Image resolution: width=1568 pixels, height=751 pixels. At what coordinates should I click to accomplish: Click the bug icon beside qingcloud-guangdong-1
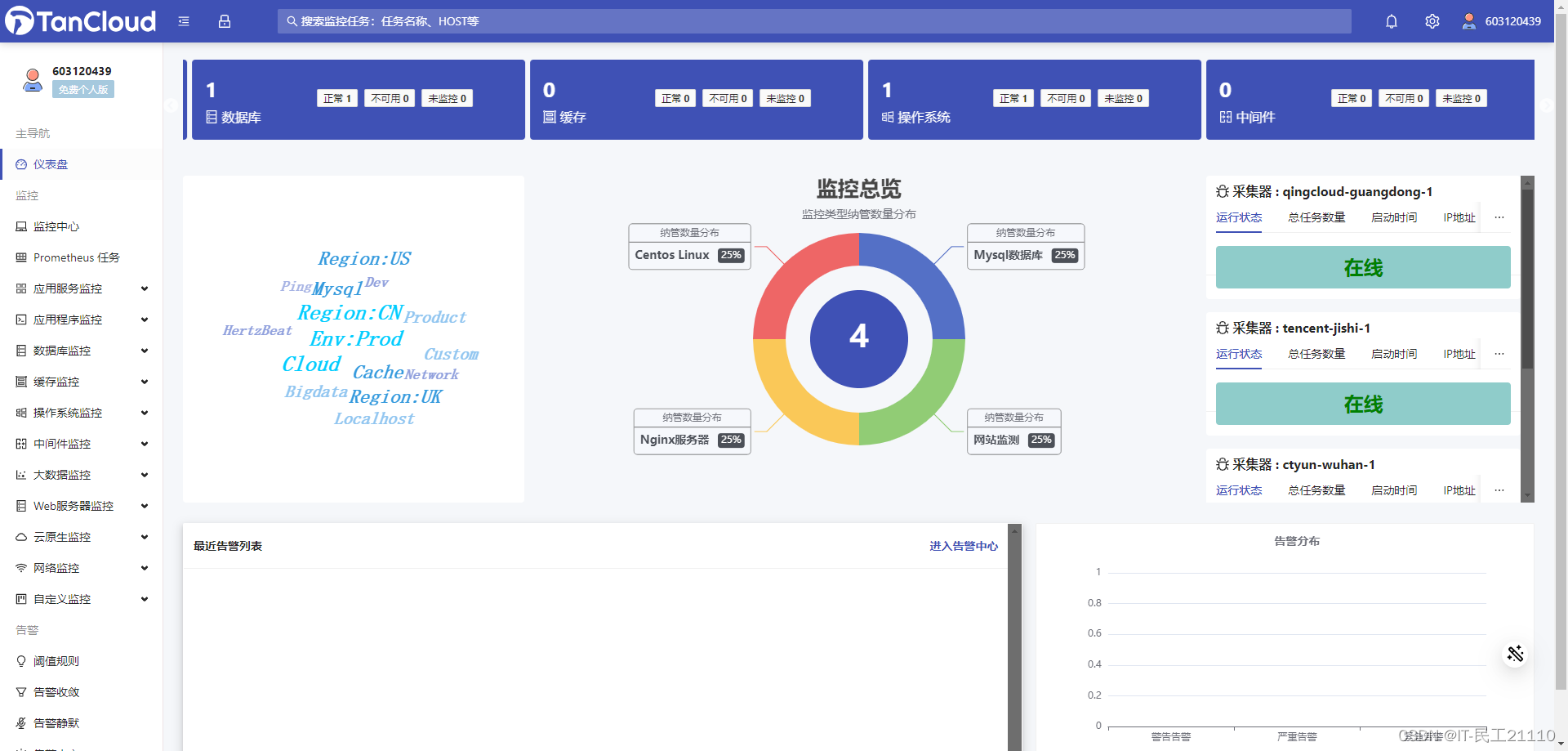pyautogui.click(x=1223, y=191)
